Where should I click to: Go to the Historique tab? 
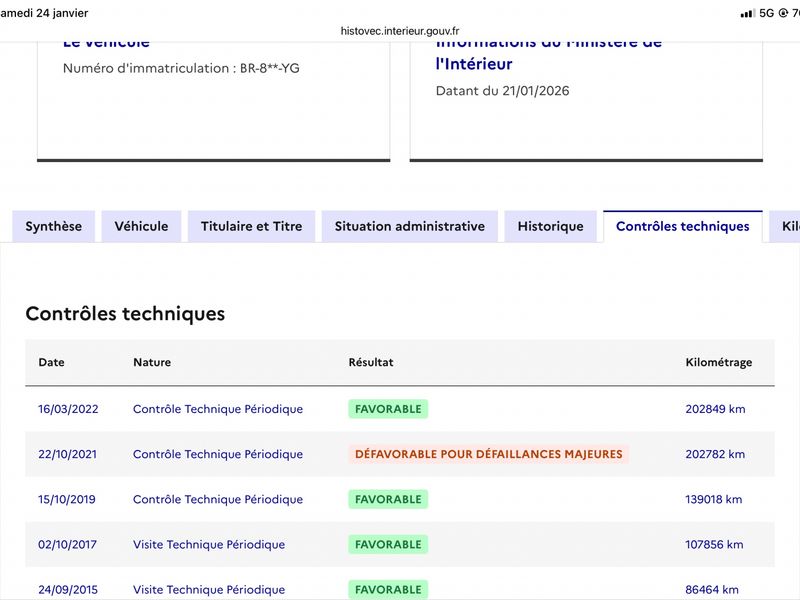550,226
